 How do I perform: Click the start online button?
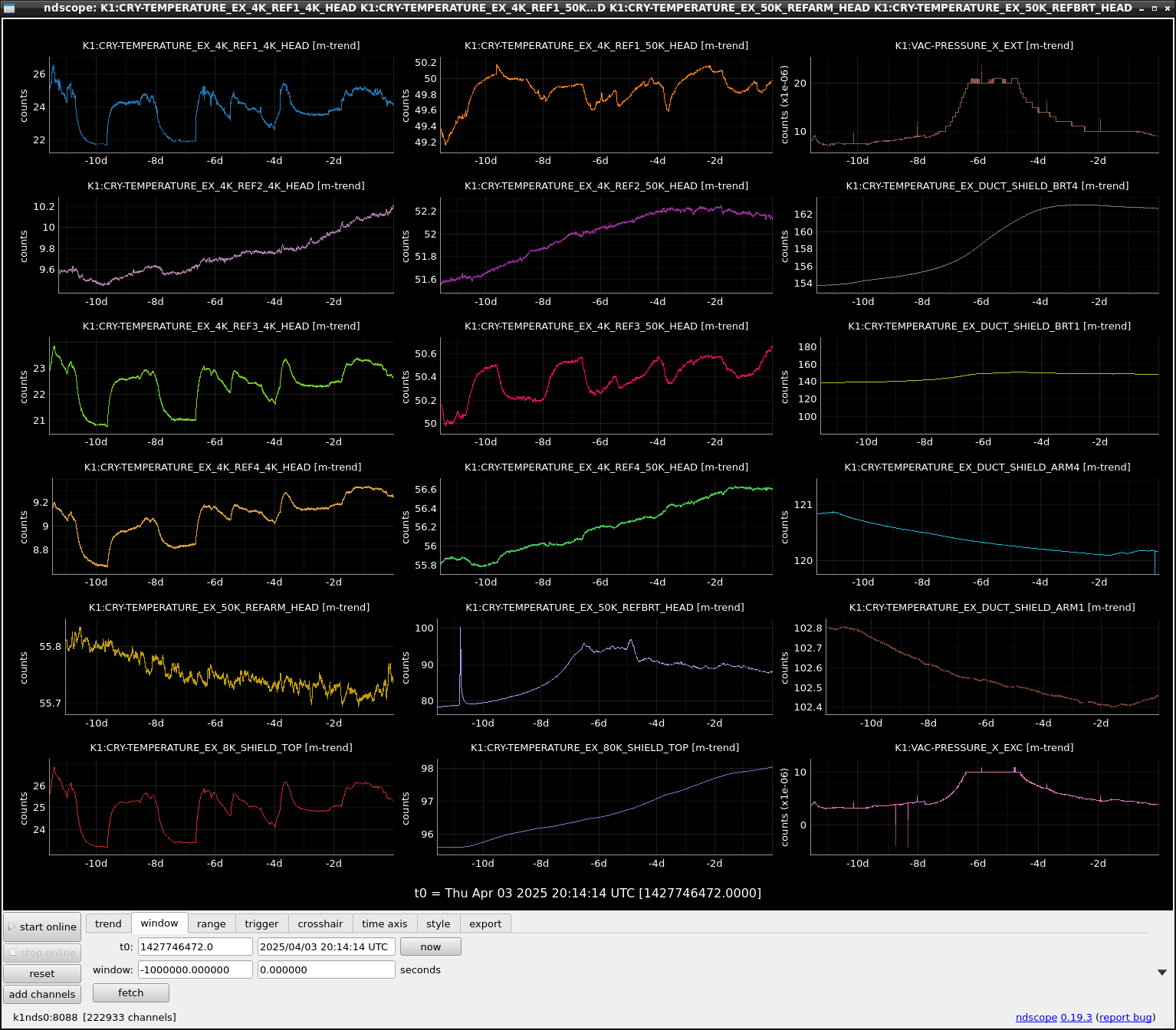[x=42, y=927]
